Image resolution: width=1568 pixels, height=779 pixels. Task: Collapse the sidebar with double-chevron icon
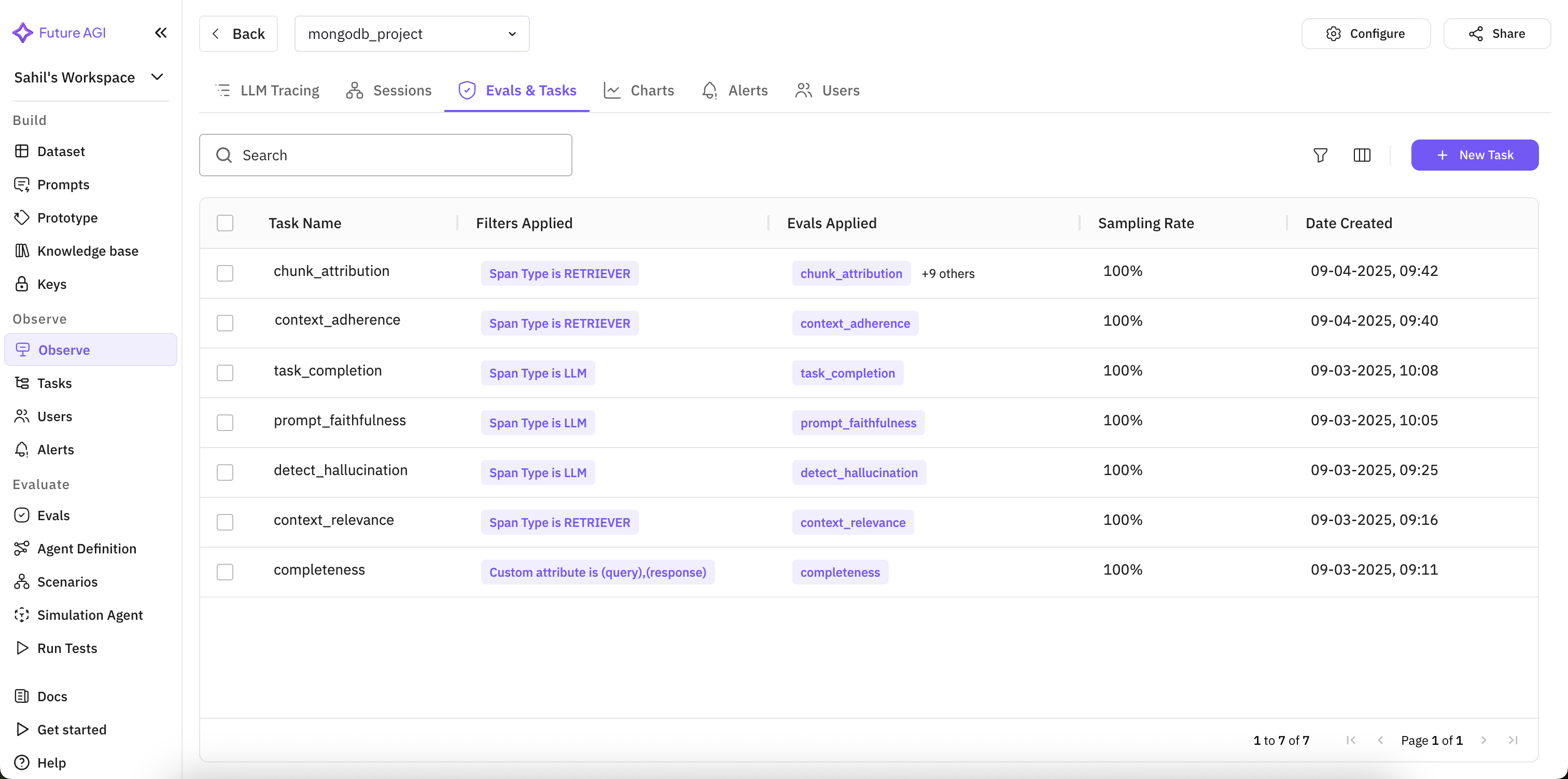[161, 33]
